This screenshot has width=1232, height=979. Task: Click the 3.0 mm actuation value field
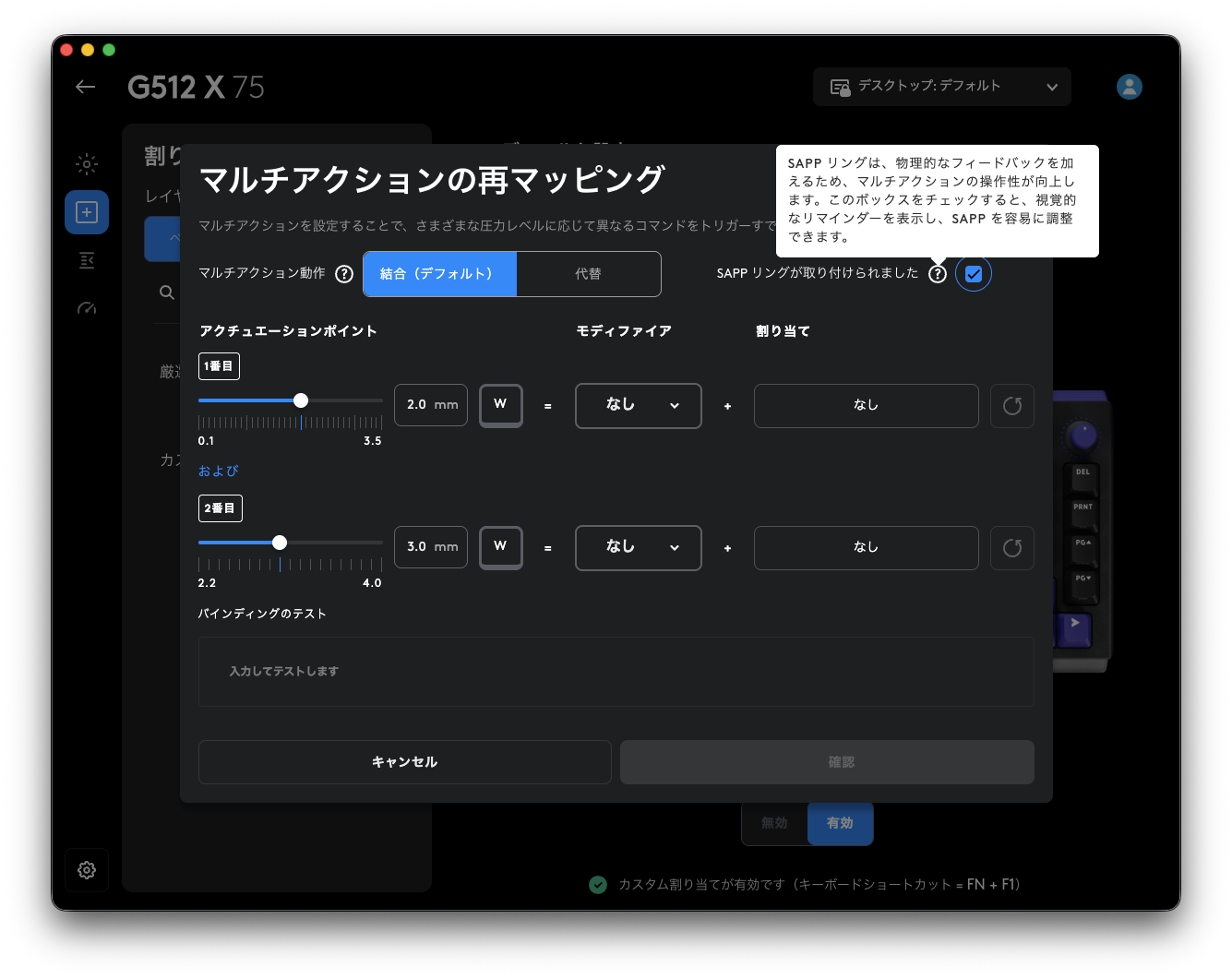pos(431,547)
